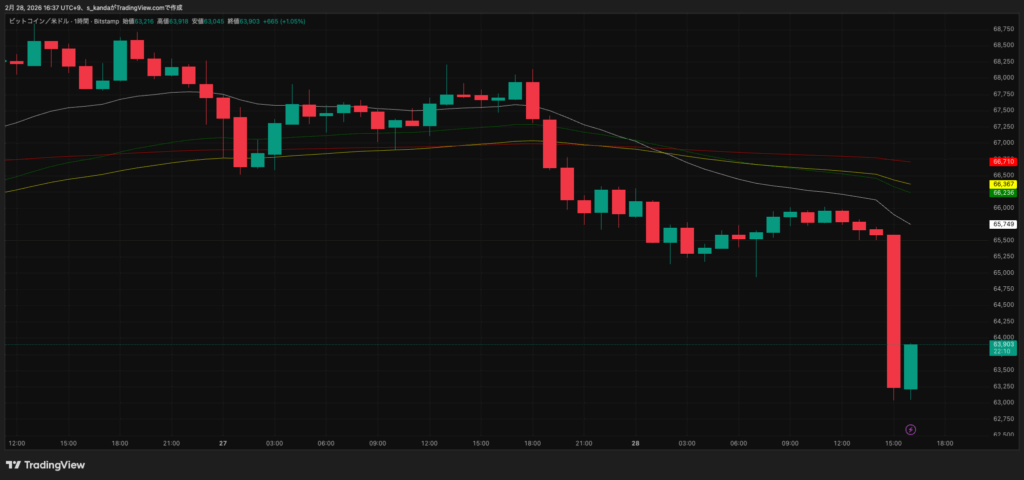Click the current price 63,903 label
The width and height of the screenshot is (1024, 480).
pyautogui.click(x=1003, y=344)
